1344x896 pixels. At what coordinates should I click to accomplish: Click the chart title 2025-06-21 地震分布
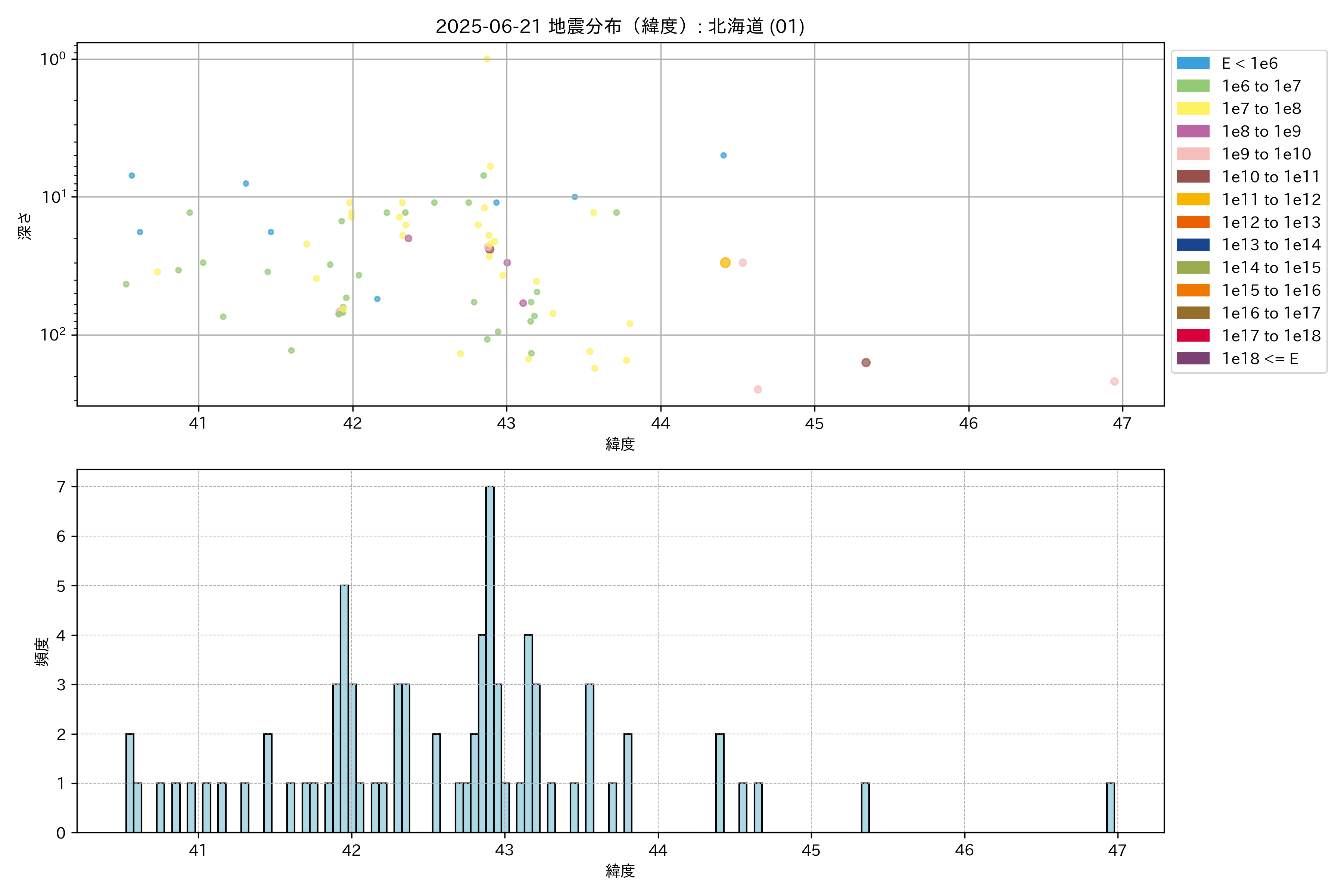pyautogui.click(x=619, y=26)
